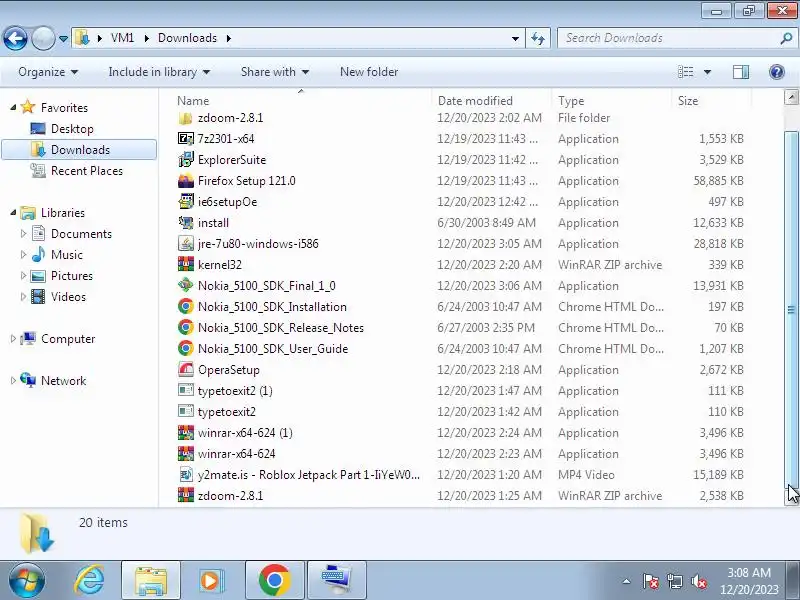
Task: Select the kernel32 WinRAR archive icon
Action: point(186,264)
